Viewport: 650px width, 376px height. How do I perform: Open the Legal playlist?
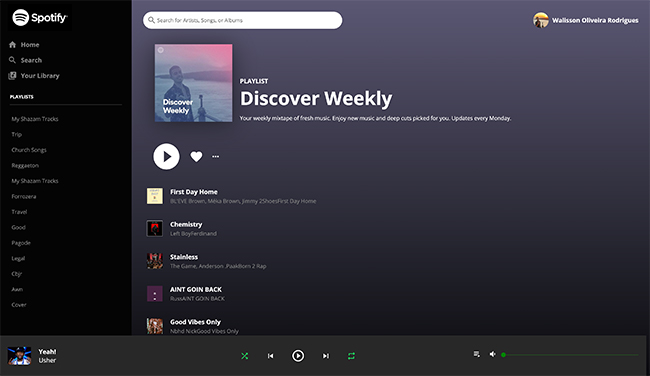(x=18, y=258)
